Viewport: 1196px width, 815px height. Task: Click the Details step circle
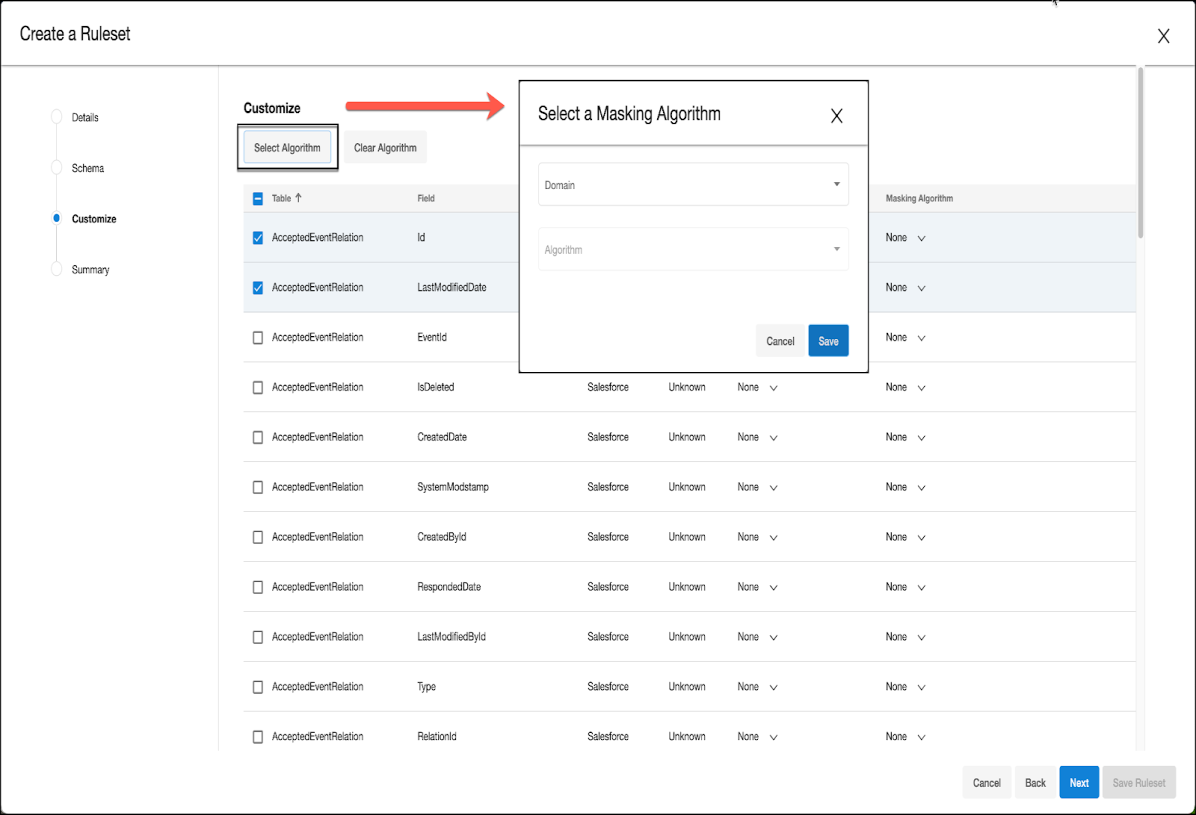pos(57,117)
